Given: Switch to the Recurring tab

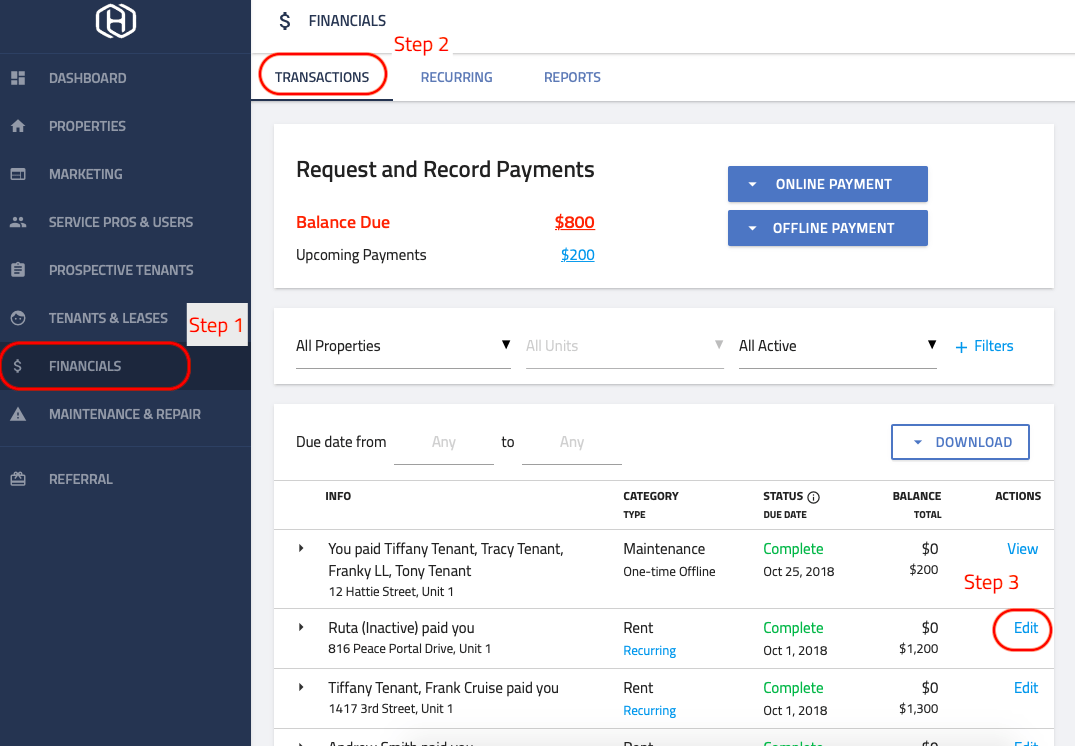Looking at the screenshot, I should 456,77.
